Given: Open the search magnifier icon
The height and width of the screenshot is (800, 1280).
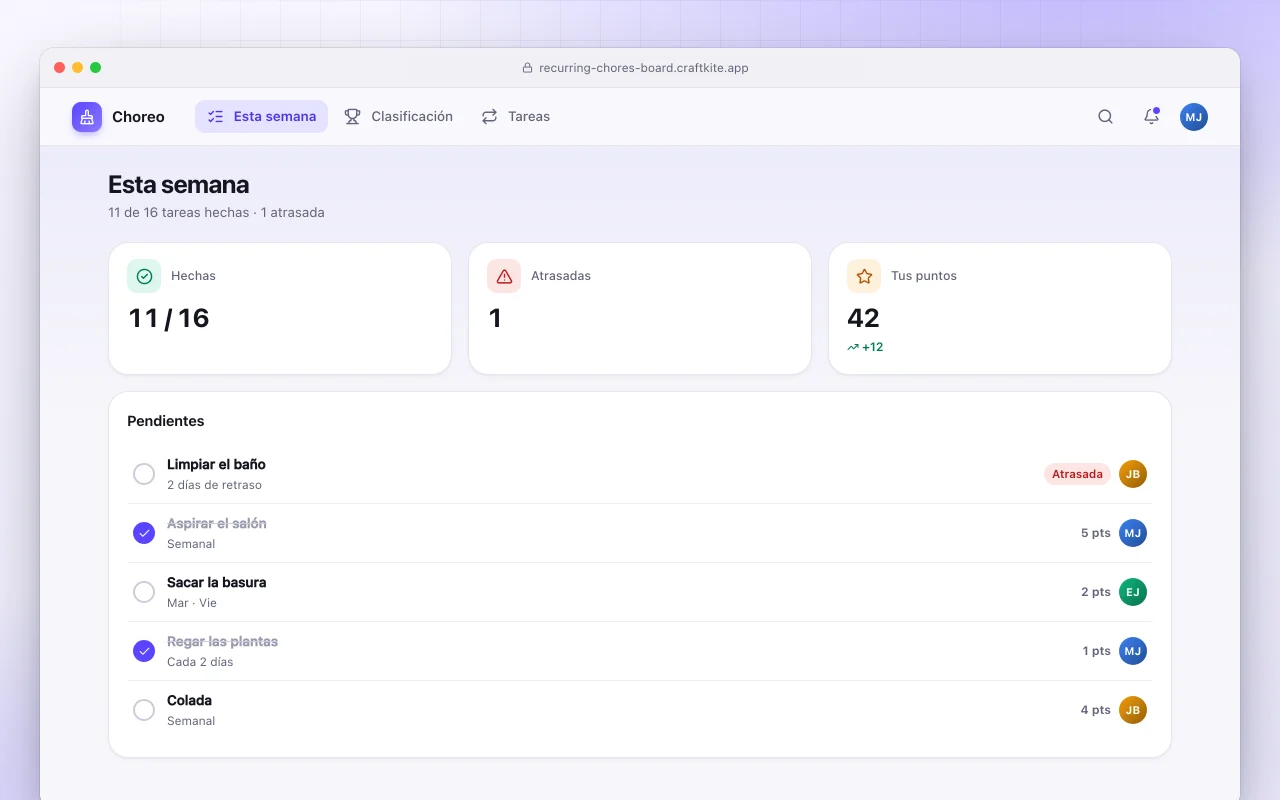Looking at the screenshot, I should click(1105, 117).
